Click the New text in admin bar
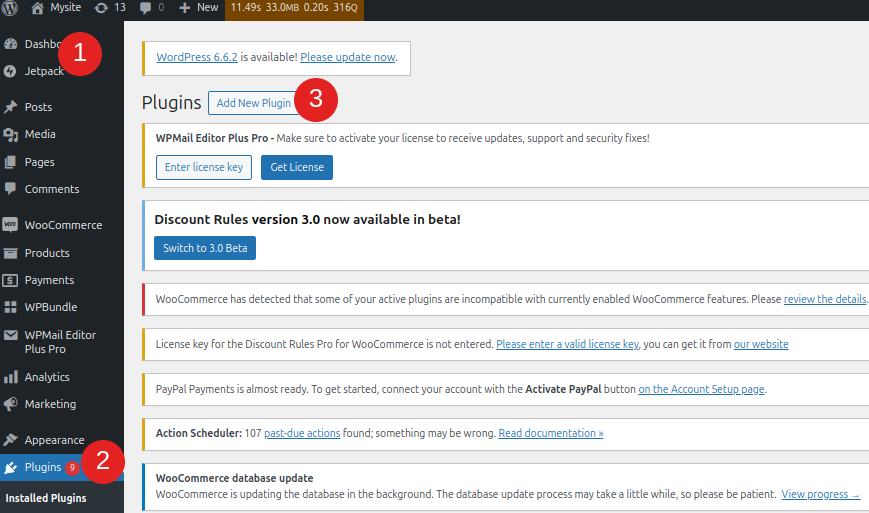 coord(208,8)
